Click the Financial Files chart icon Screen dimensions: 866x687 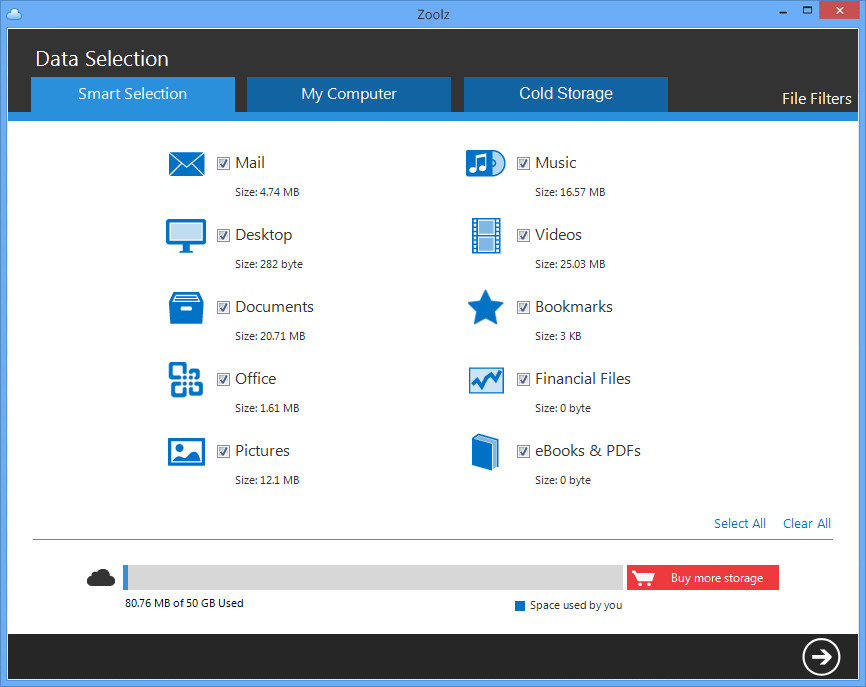[486, 380]
